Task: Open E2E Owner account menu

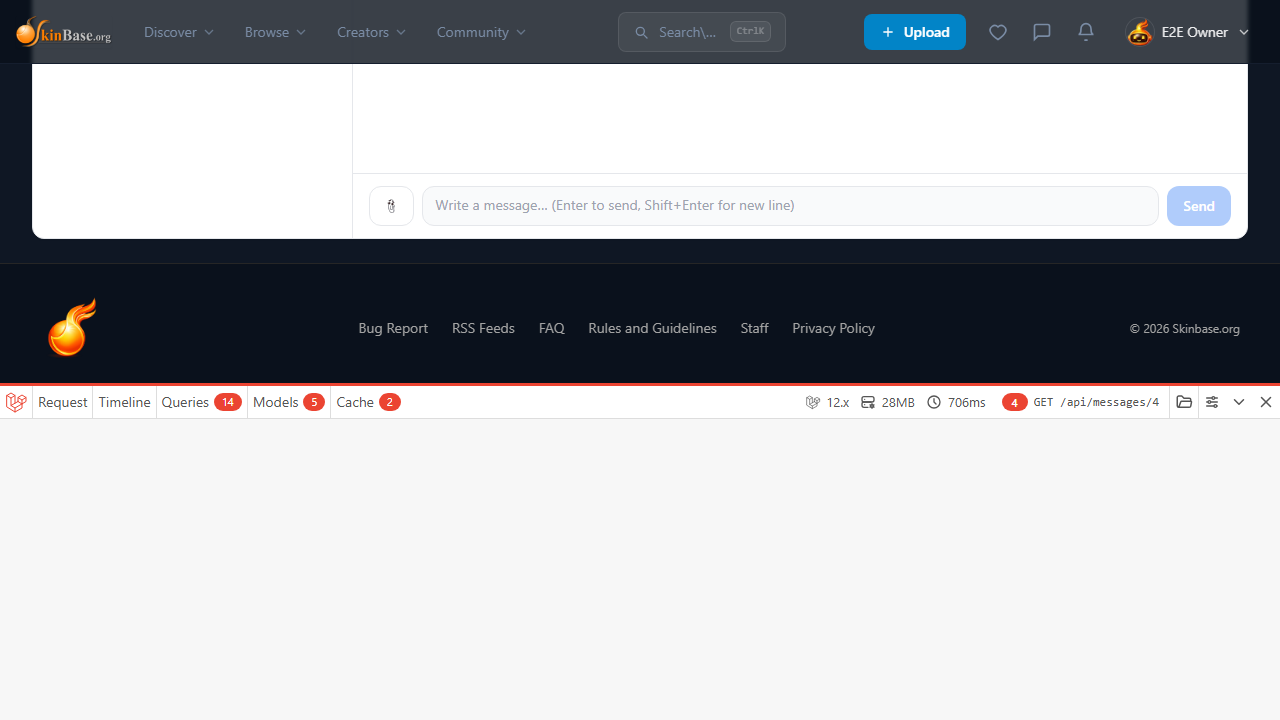Action: tap(1188, 32)
